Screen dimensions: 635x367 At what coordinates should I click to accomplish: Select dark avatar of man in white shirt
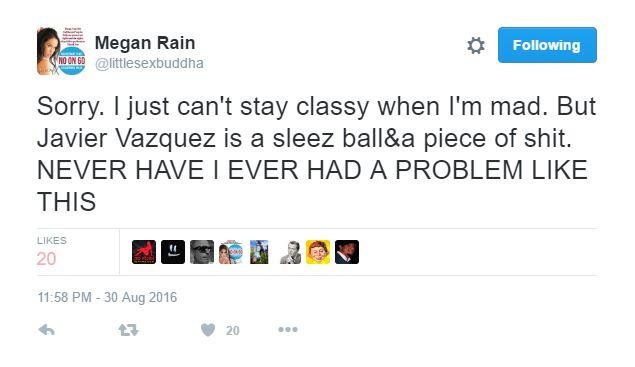347,252
